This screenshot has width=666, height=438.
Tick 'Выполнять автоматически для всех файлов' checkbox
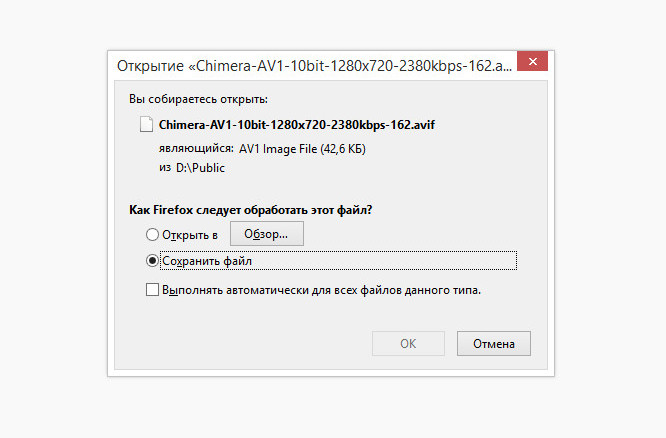click(x=152, y=290)
